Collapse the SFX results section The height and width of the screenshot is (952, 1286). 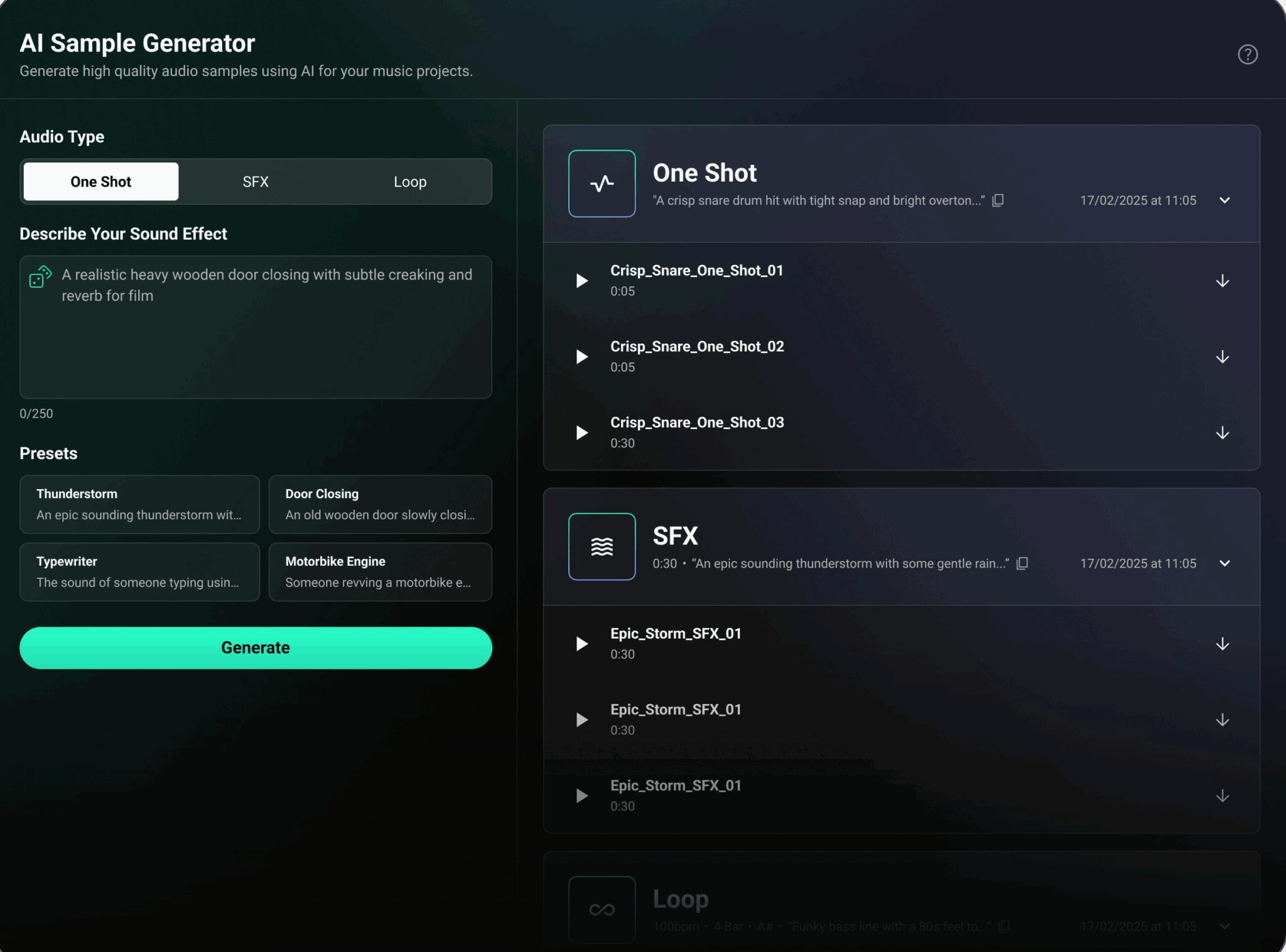pyautogui.click(x=1224, y=563)
